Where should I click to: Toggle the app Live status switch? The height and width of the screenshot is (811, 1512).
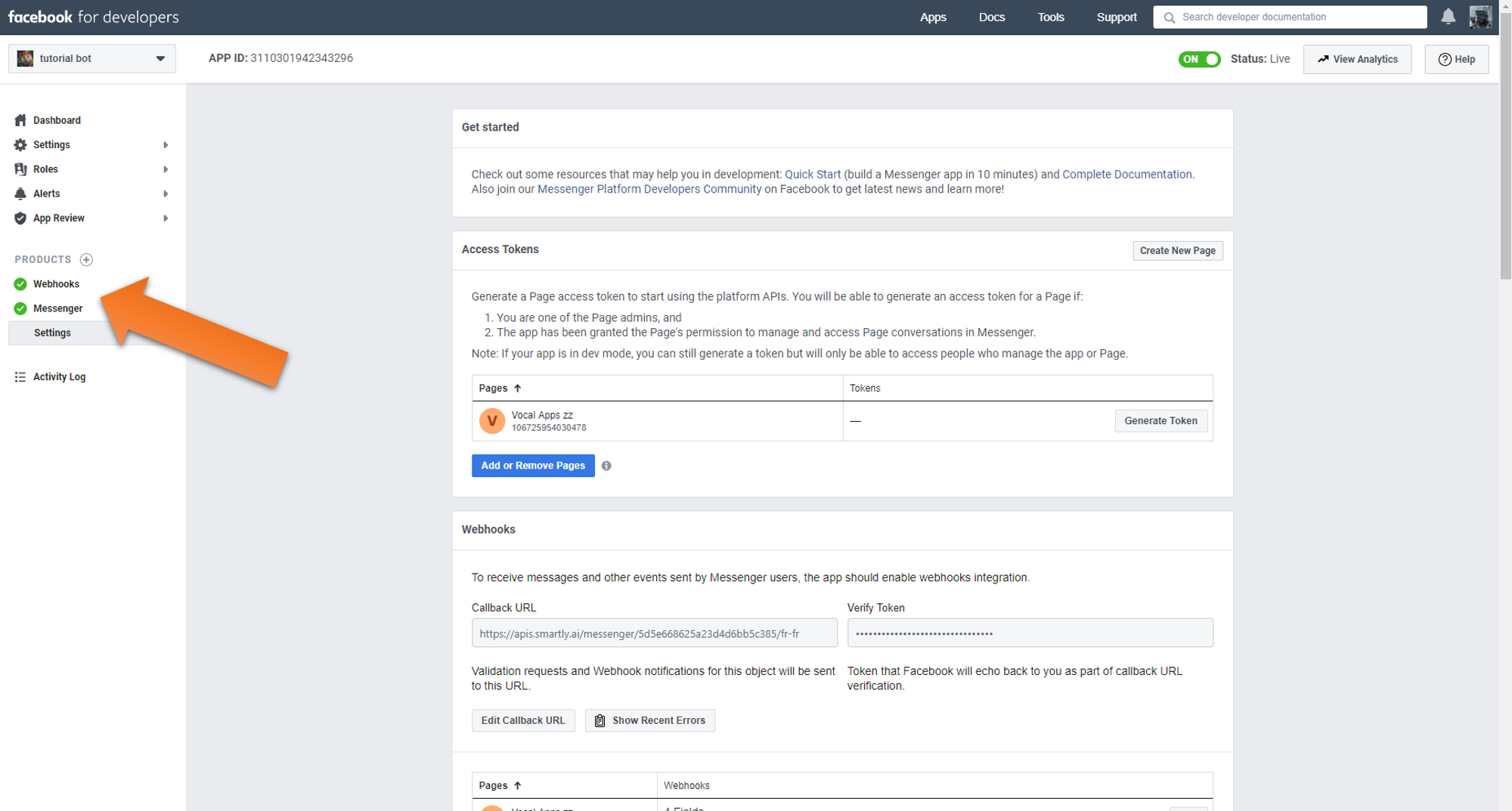pyautogui.click(x=1199, y=59)
